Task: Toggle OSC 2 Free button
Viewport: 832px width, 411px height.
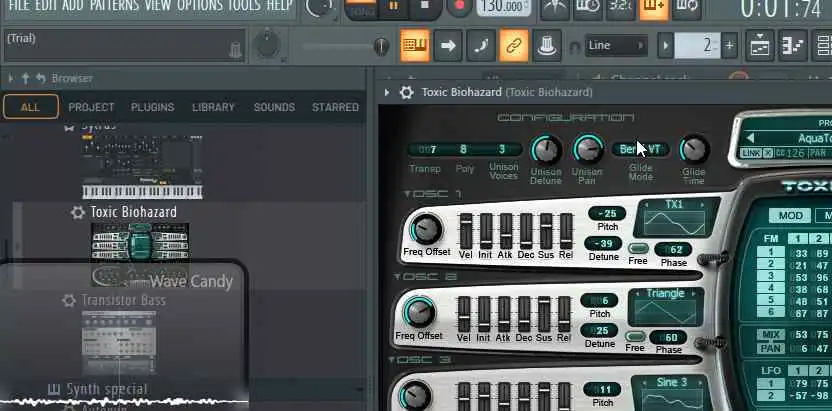Action: point(635,336)
